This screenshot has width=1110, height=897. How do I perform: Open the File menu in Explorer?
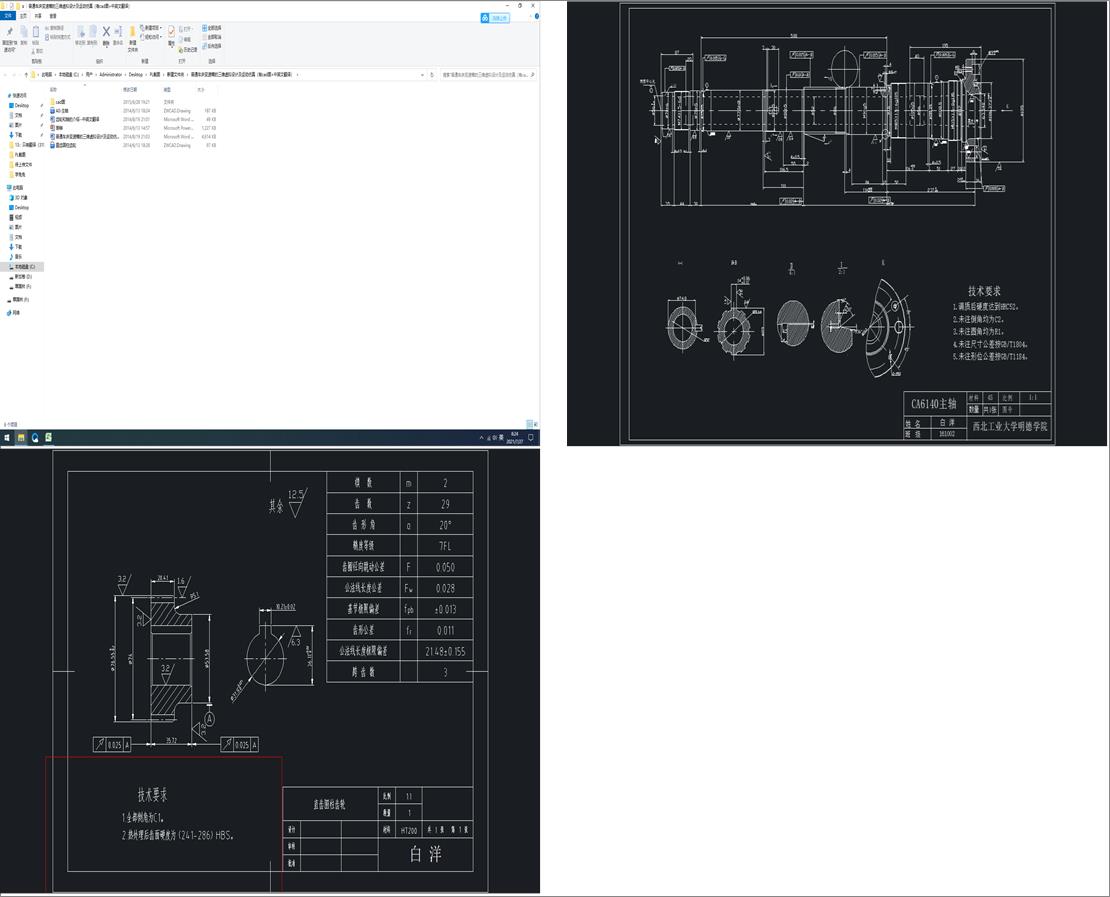[x=9, y=15]
